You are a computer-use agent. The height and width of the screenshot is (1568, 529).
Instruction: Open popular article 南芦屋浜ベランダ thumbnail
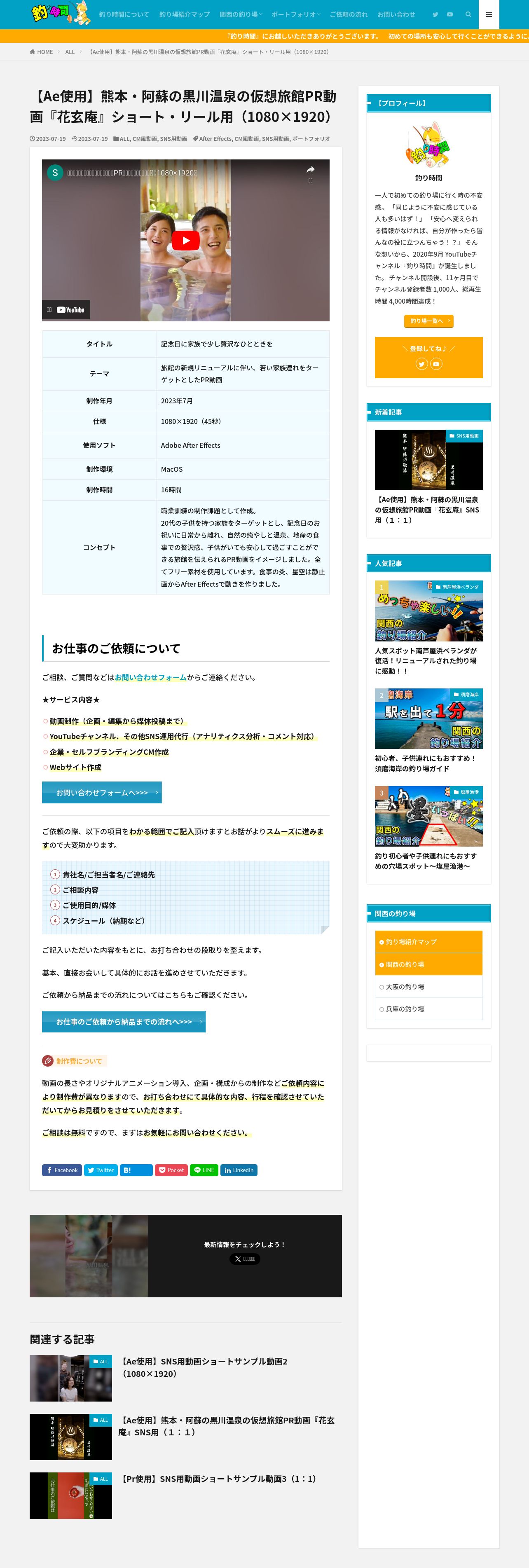(428, 611)
